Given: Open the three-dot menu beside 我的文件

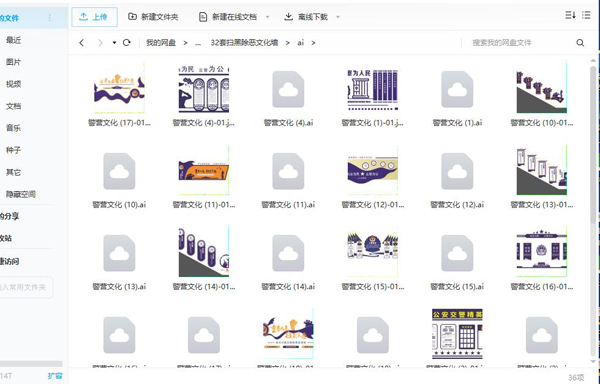Looking at the screenshot, I should (49, 18).
